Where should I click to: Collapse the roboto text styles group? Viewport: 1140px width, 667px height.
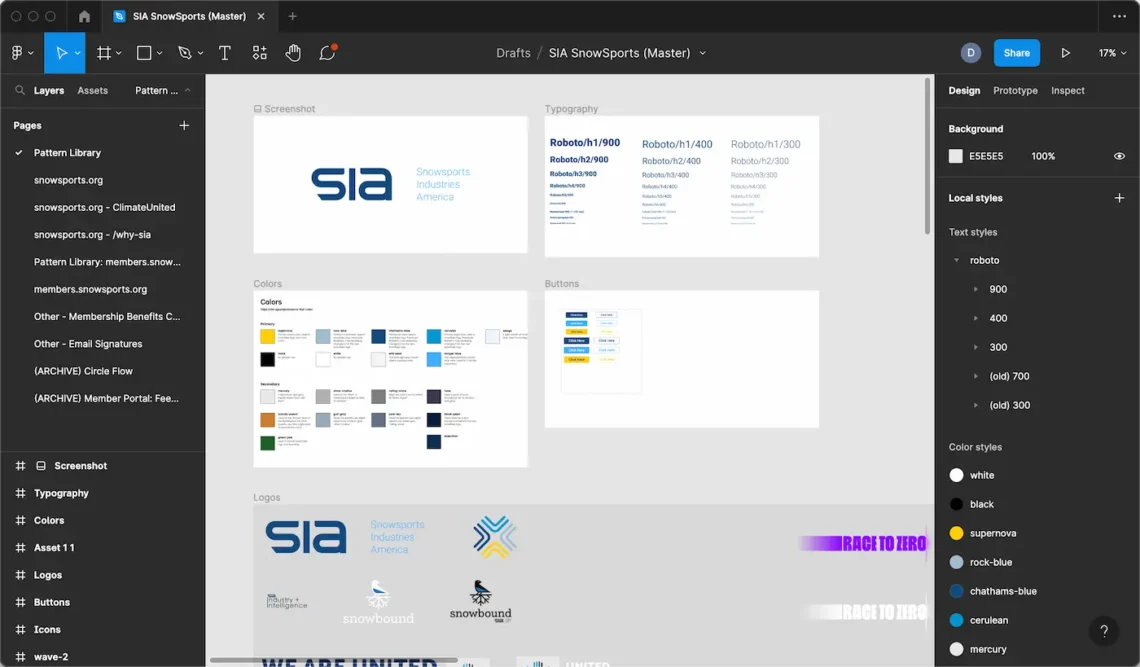pos(956,260)
